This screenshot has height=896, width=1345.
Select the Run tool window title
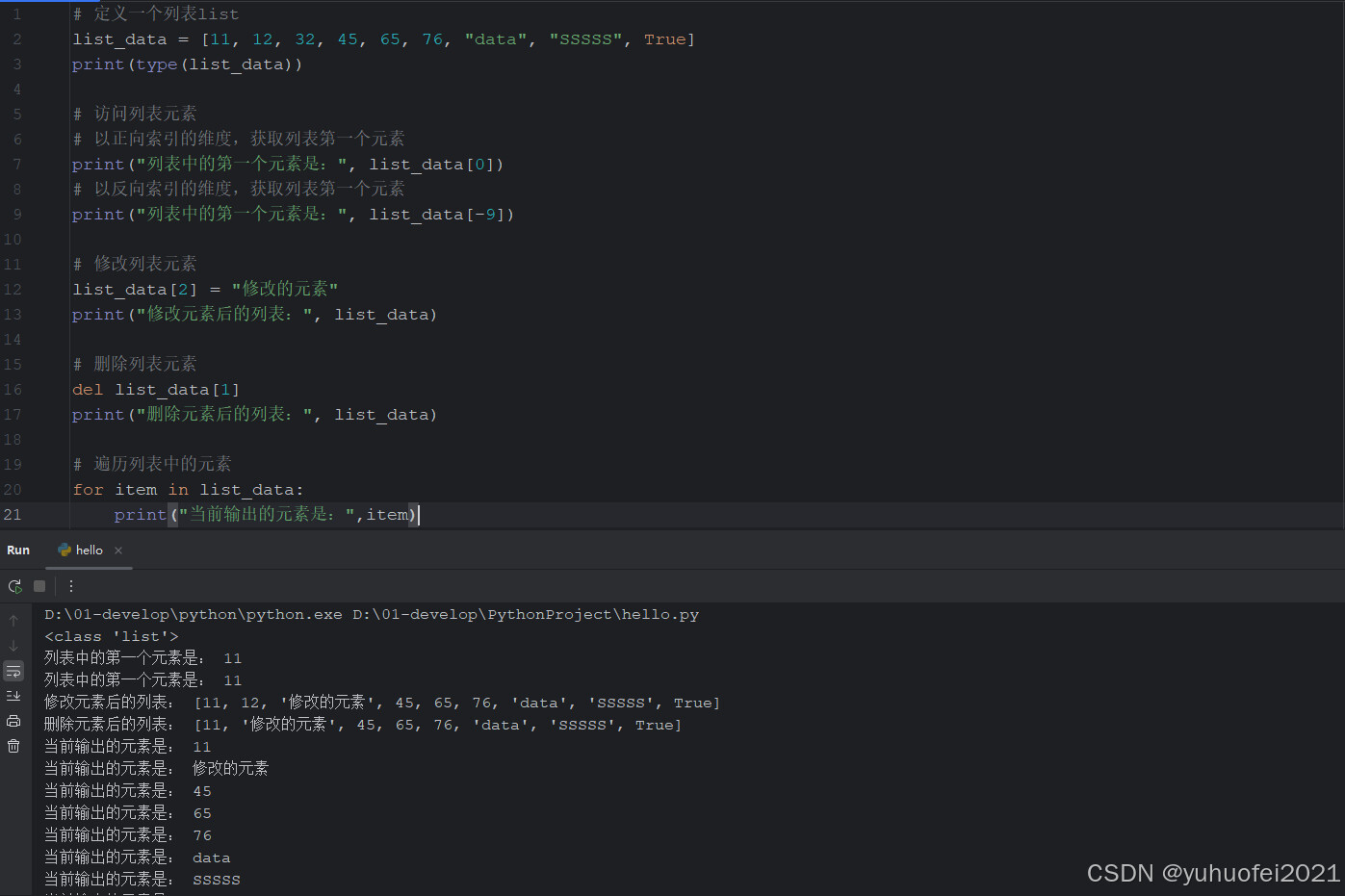coord(18,550)
